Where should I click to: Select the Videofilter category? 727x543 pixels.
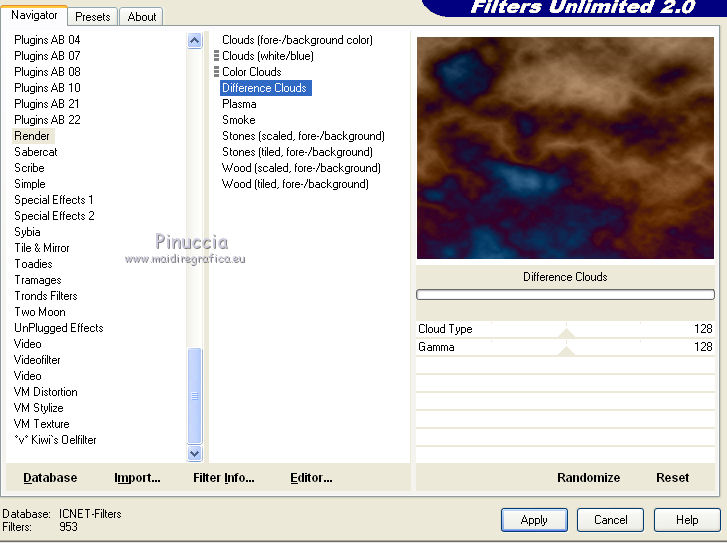[x=37, y=360]
